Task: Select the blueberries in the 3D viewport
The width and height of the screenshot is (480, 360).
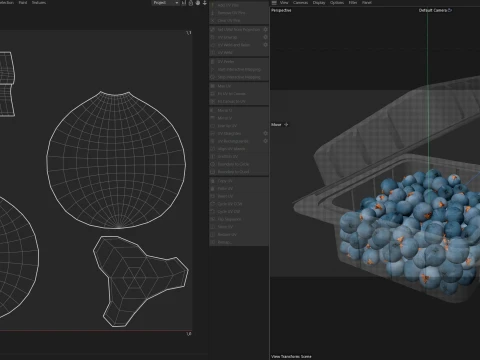Action: click(x=410, y=230)
